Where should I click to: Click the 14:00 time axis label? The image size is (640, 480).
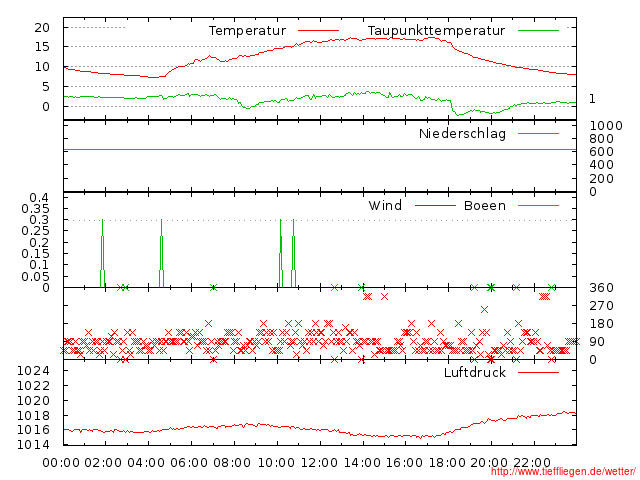[362, 463]
